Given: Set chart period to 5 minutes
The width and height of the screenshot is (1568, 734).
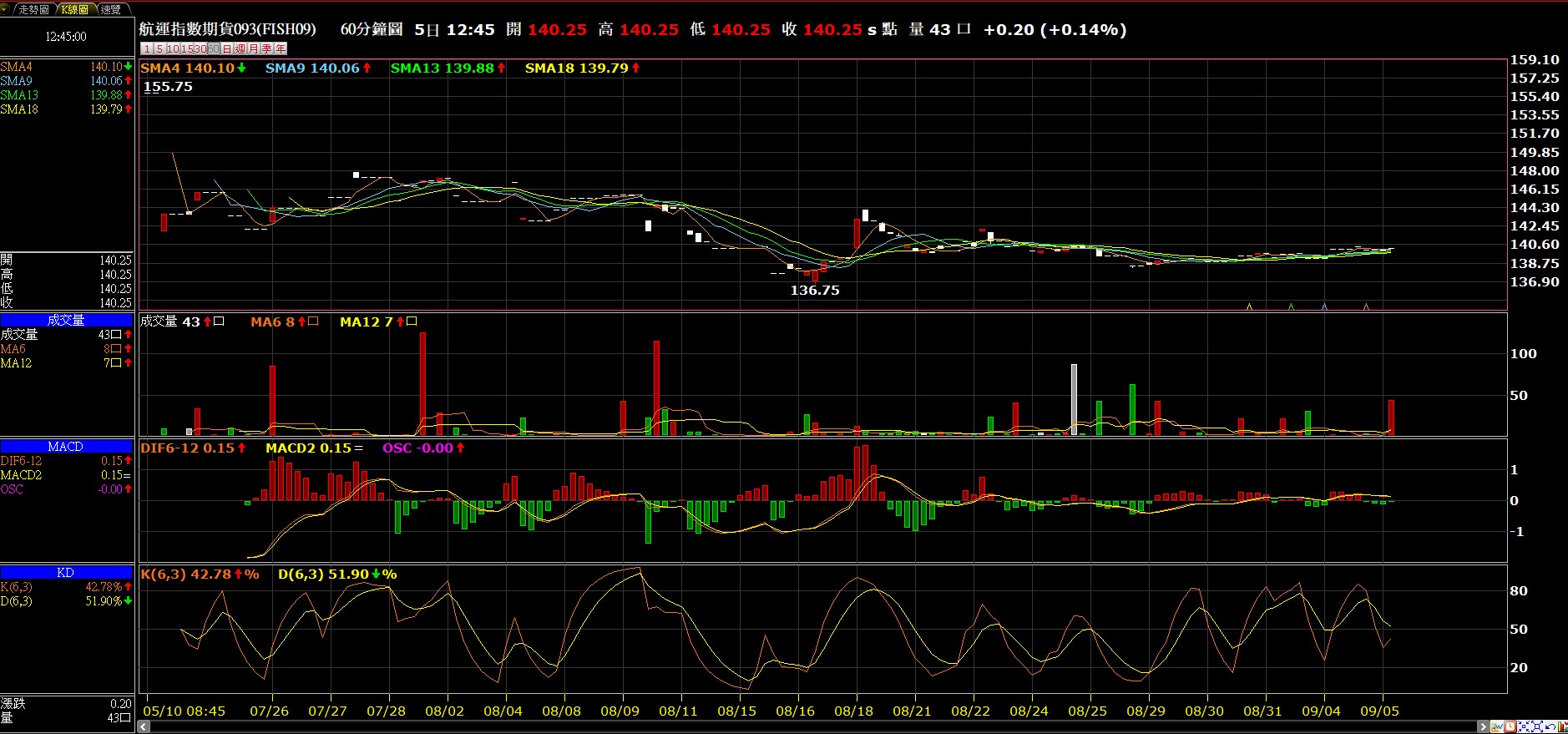Looking at the screenshot, I should 159,48.
